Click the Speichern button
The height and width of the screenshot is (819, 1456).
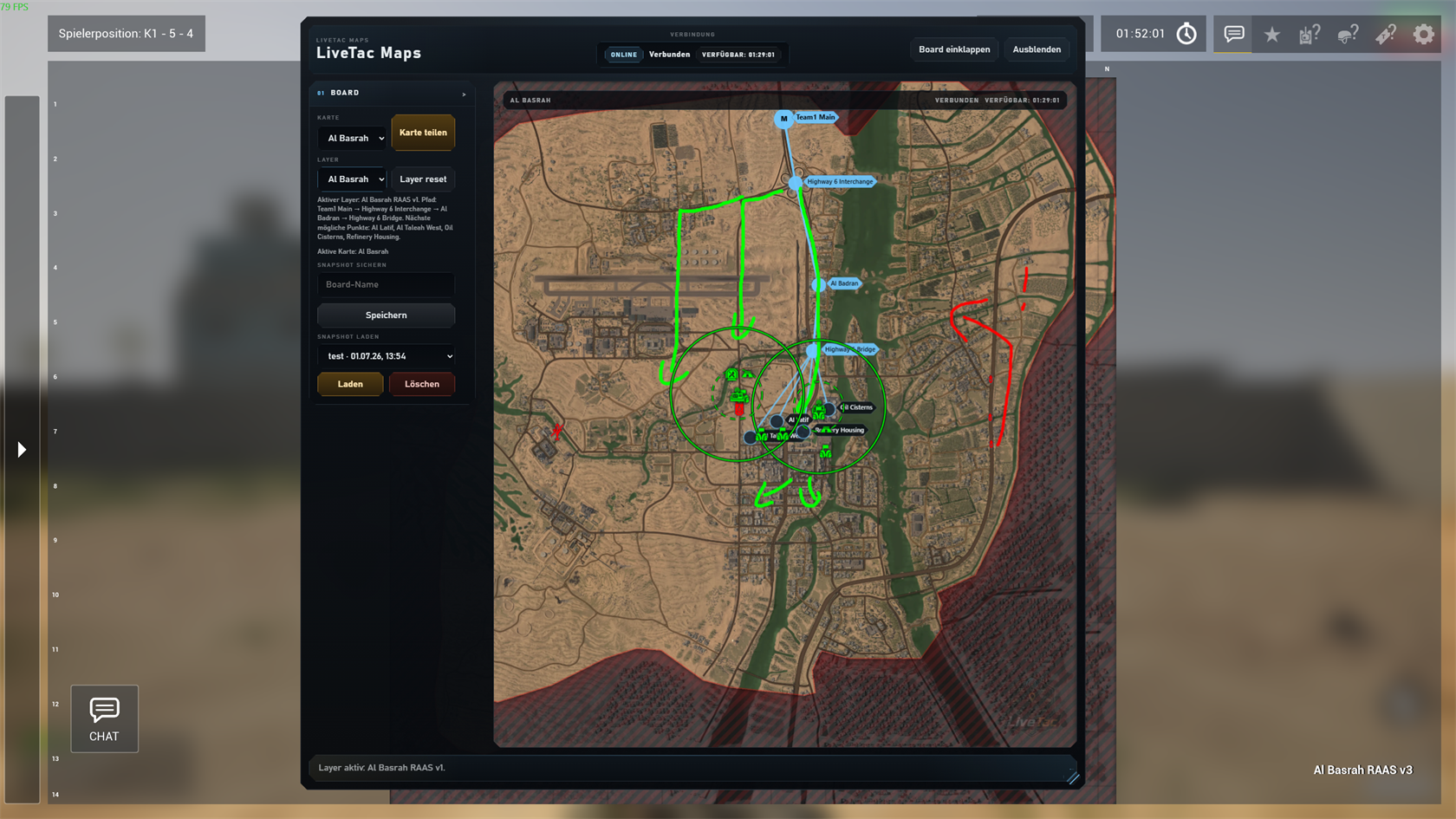coord(387,315)
